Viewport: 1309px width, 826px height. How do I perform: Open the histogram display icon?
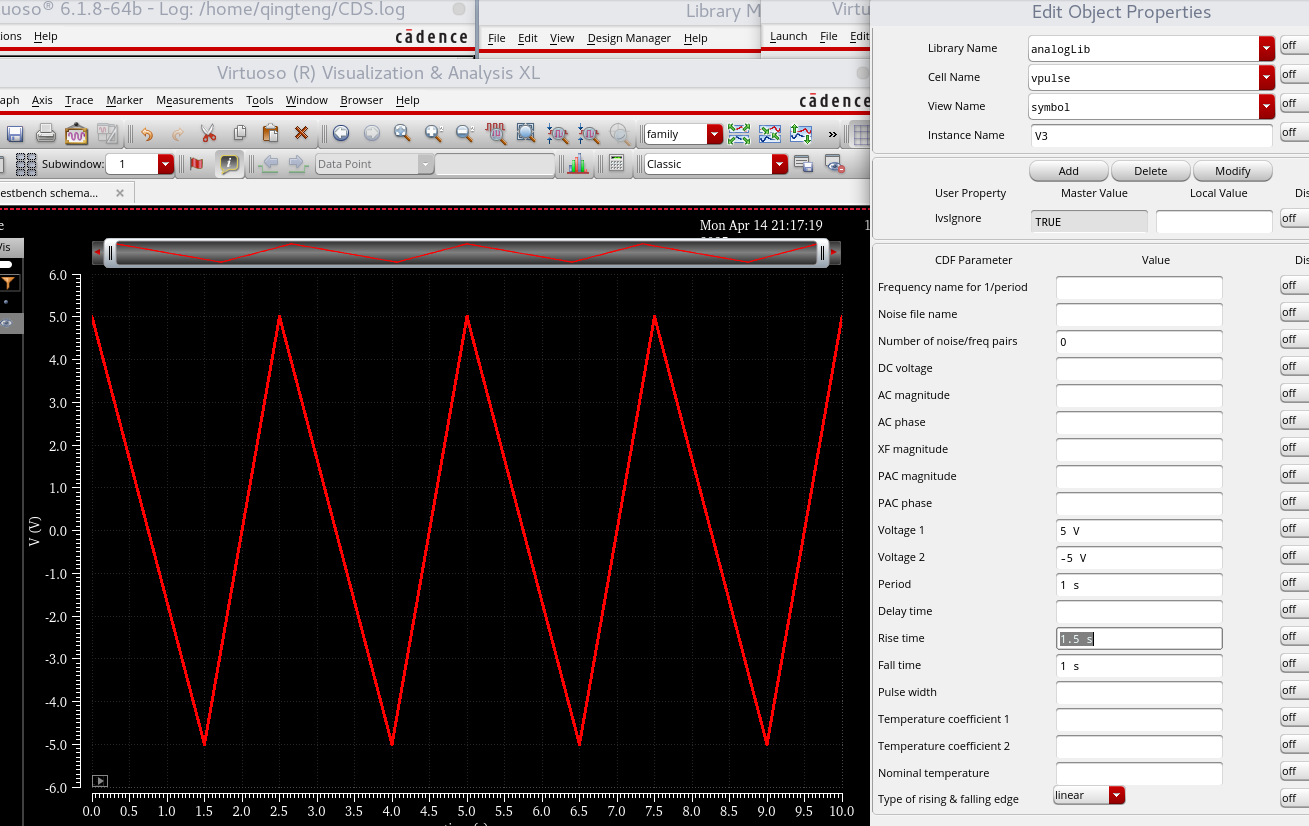point(577,164)
